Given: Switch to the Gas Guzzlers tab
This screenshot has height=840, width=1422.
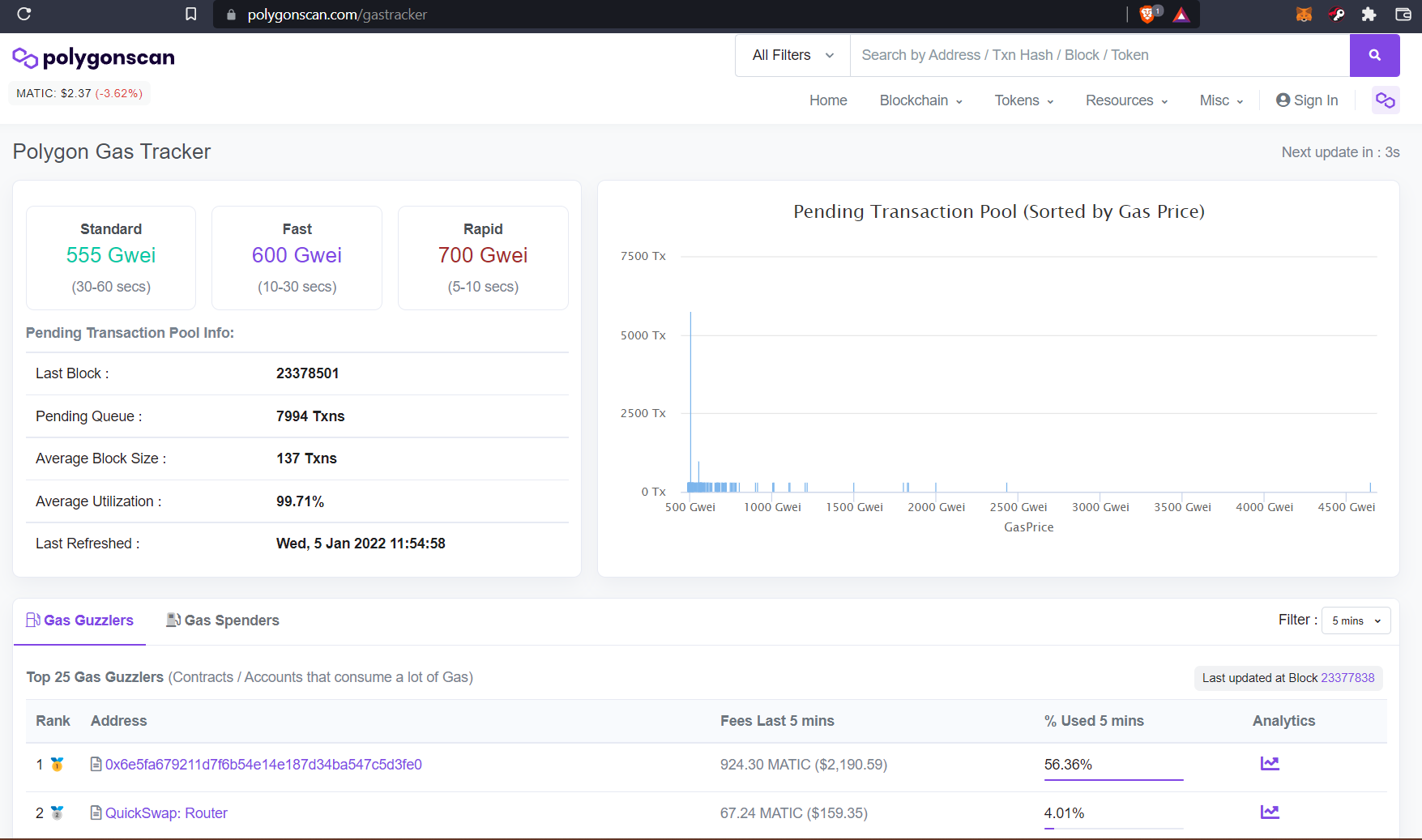Looking at the screenshot, I should coord(79,620).
